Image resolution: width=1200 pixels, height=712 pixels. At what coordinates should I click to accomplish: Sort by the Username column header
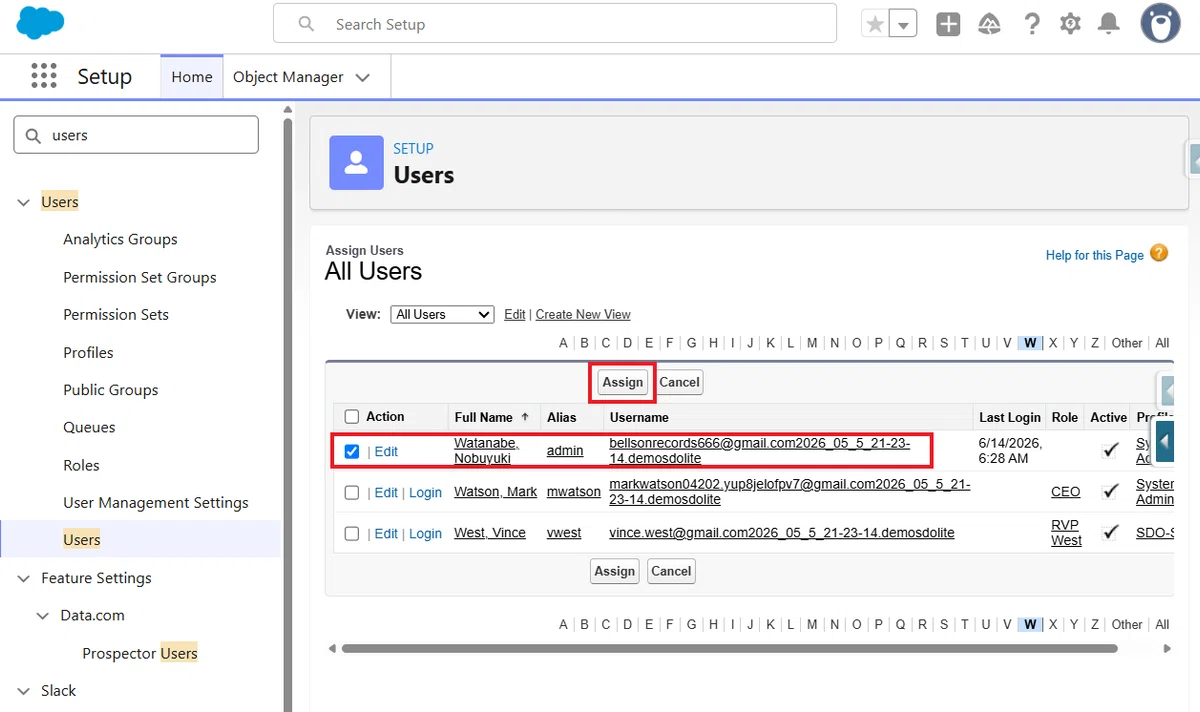[x=639, y=417]
